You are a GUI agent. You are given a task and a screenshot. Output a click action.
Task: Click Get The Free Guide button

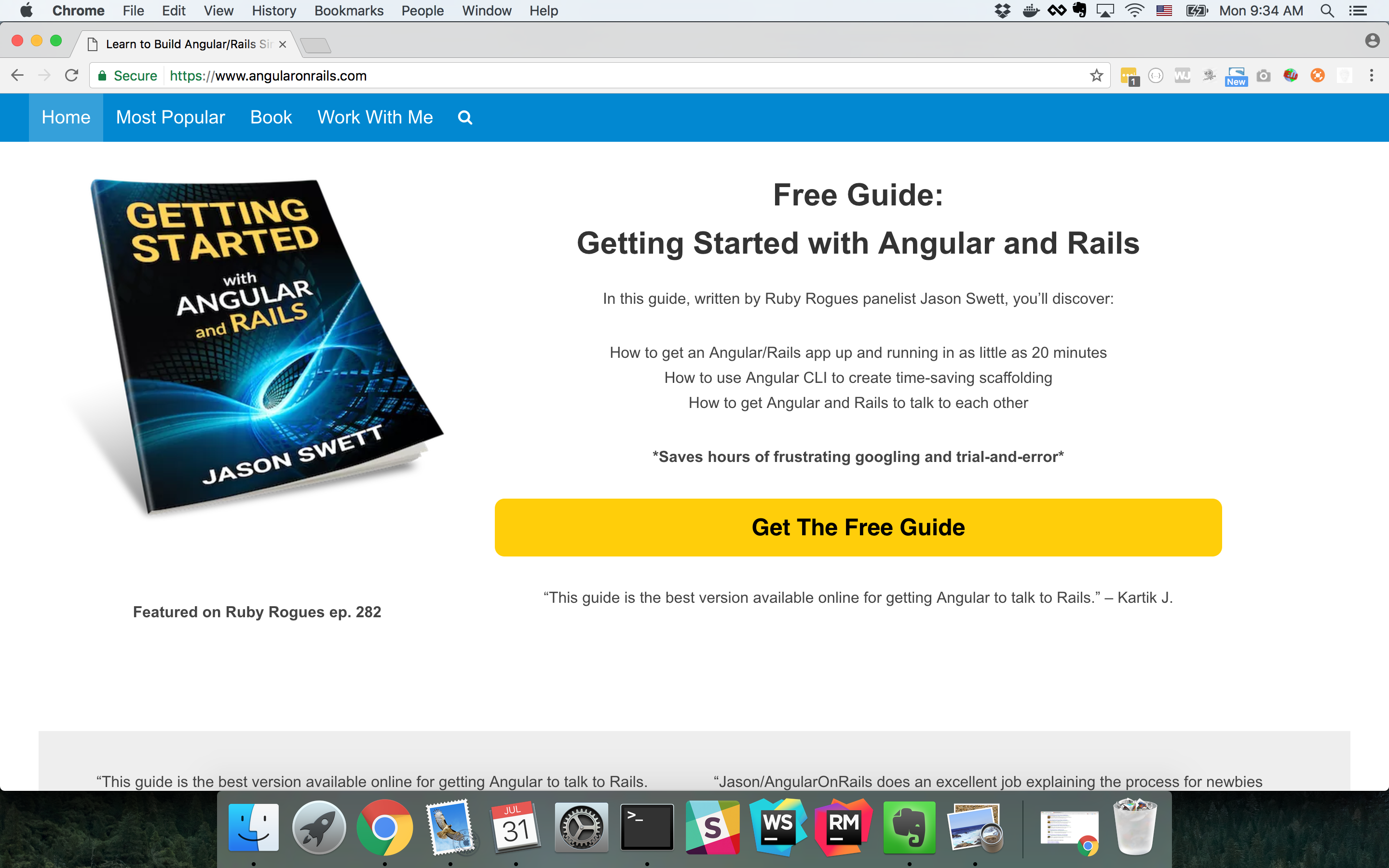pyautogui.click(x=858, y=527)
